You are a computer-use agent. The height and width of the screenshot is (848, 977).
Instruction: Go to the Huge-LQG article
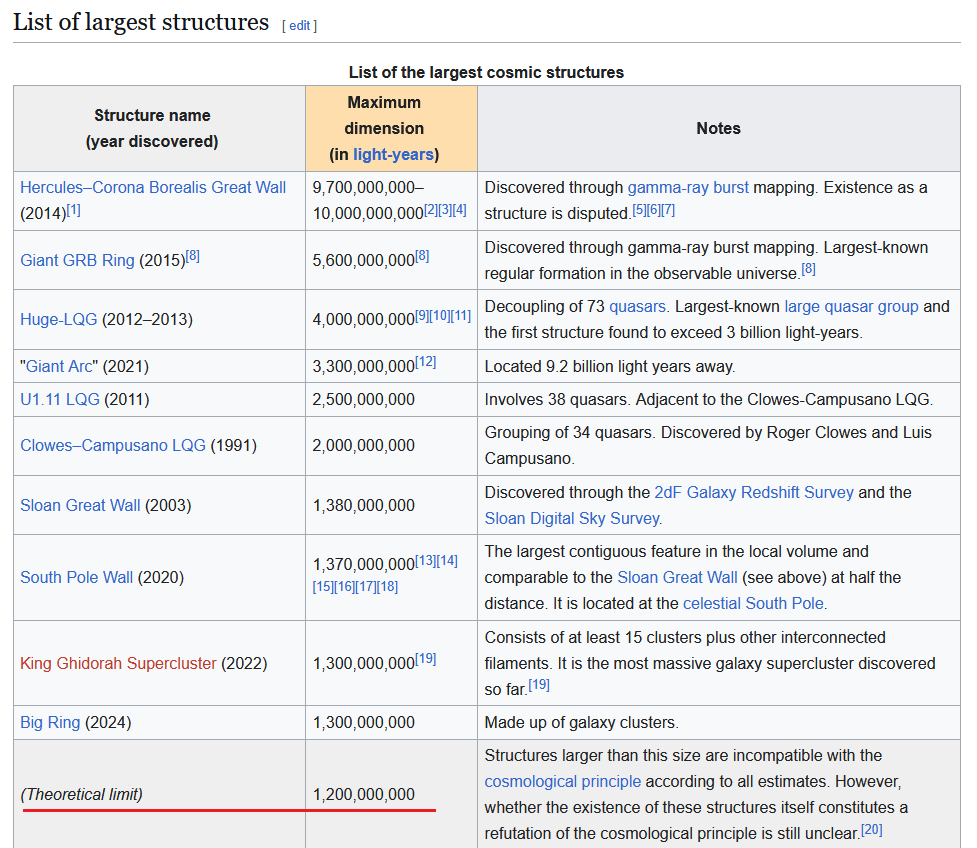59,319
